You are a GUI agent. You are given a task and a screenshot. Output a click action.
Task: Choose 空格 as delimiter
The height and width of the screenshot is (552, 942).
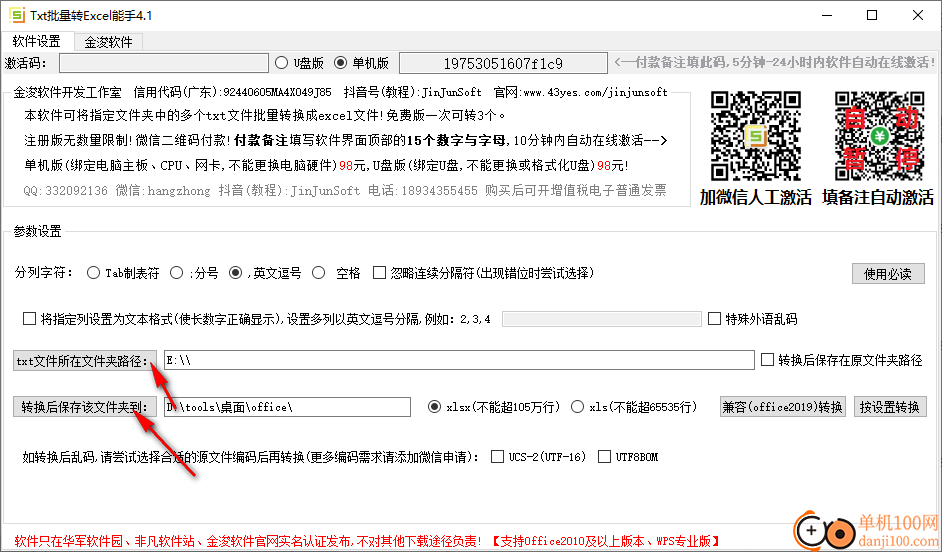(336, 273)
